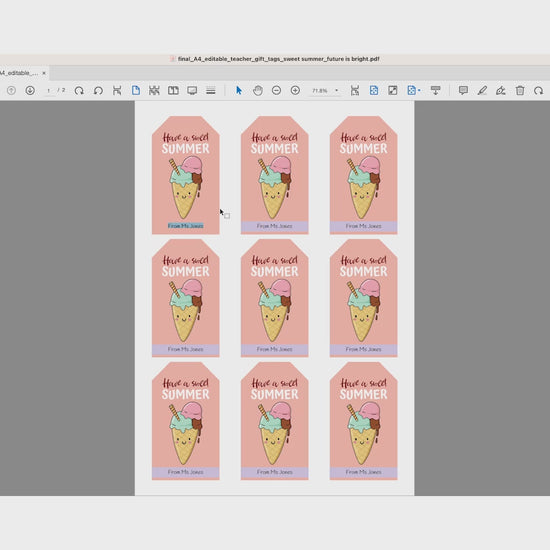Click From Ms Jones on bottom left tag

click(186, 472)
